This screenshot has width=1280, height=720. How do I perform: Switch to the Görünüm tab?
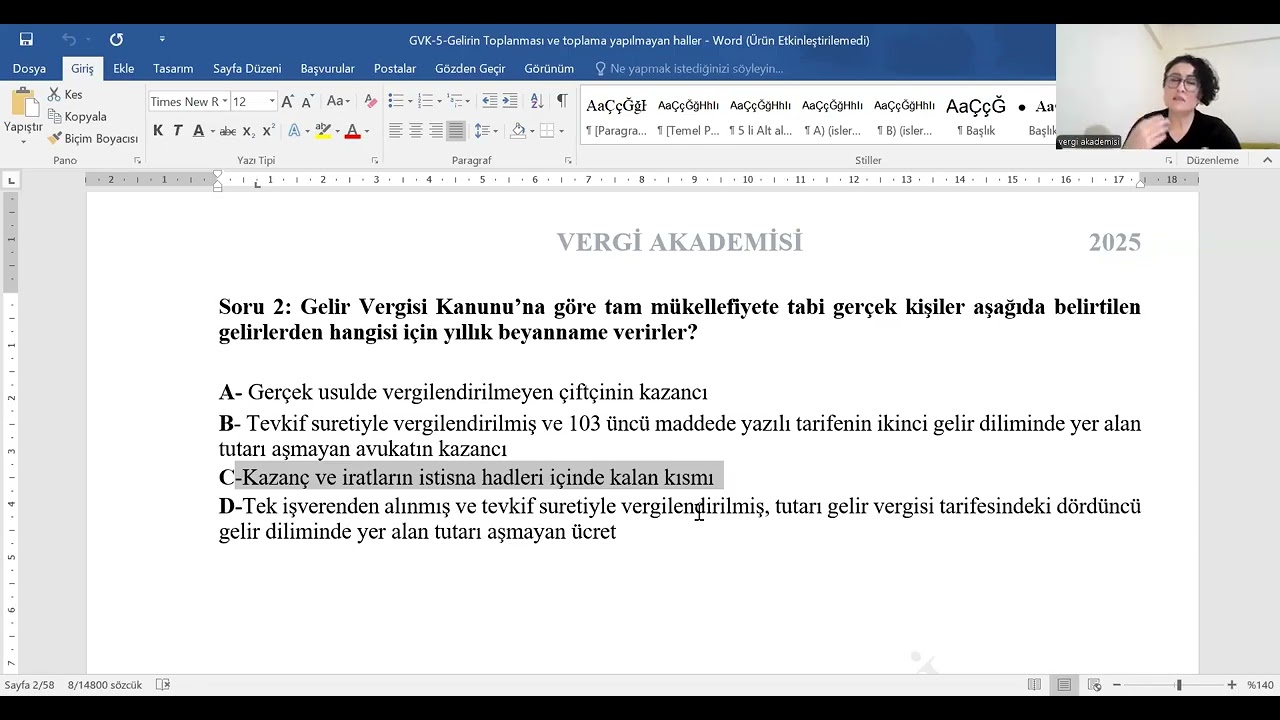549,69
